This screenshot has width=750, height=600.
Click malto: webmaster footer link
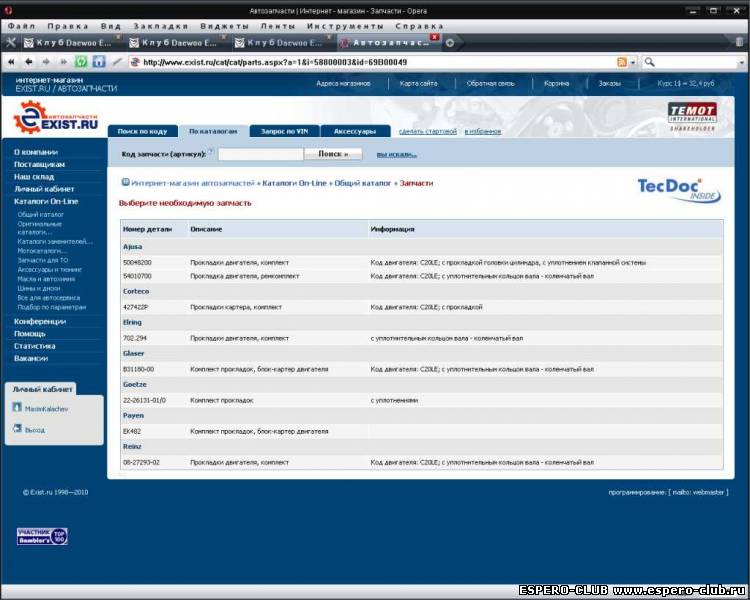point(700,492)
